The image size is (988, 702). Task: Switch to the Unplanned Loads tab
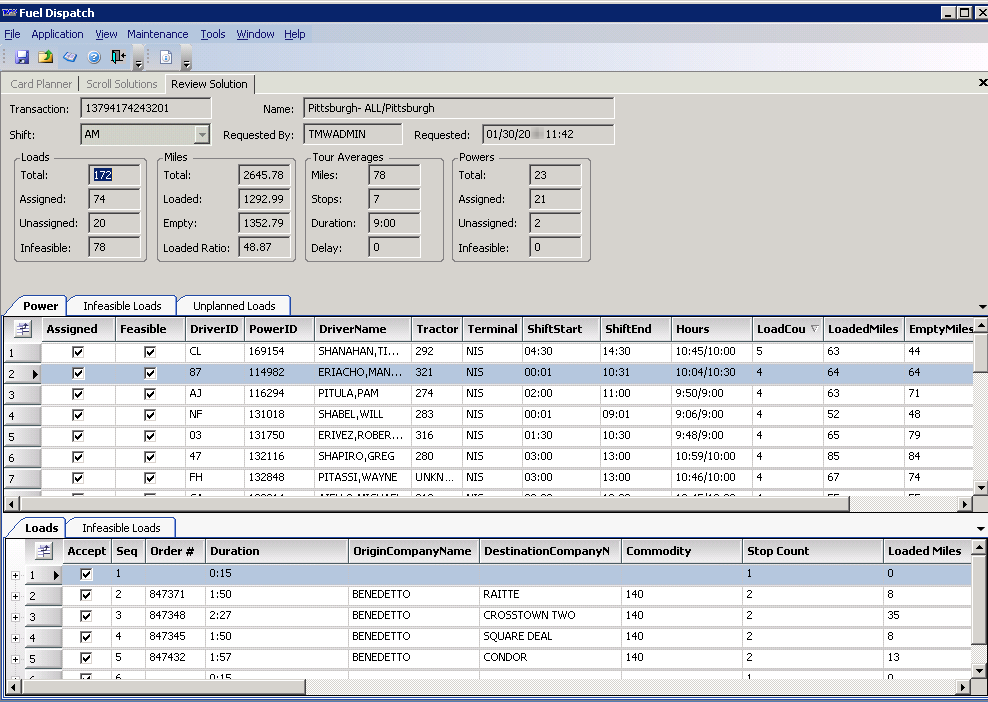click(x=234, y=306)
